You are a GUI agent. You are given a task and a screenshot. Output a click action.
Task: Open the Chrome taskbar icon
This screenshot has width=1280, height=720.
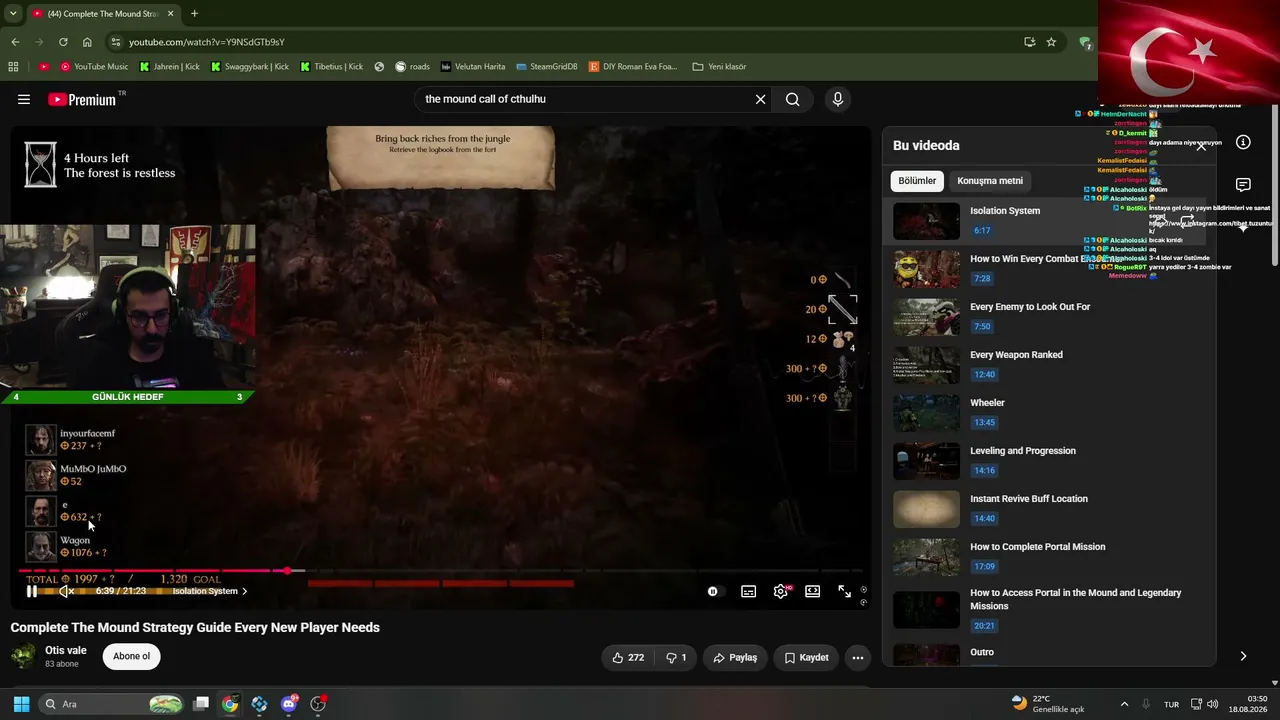tap(230, 704)
